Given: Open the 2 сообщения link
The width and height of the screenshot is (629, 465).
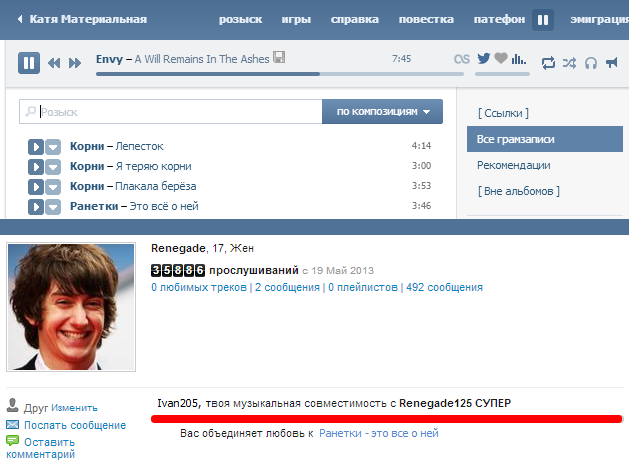Looking at the screenshot, I should [287, 287].
